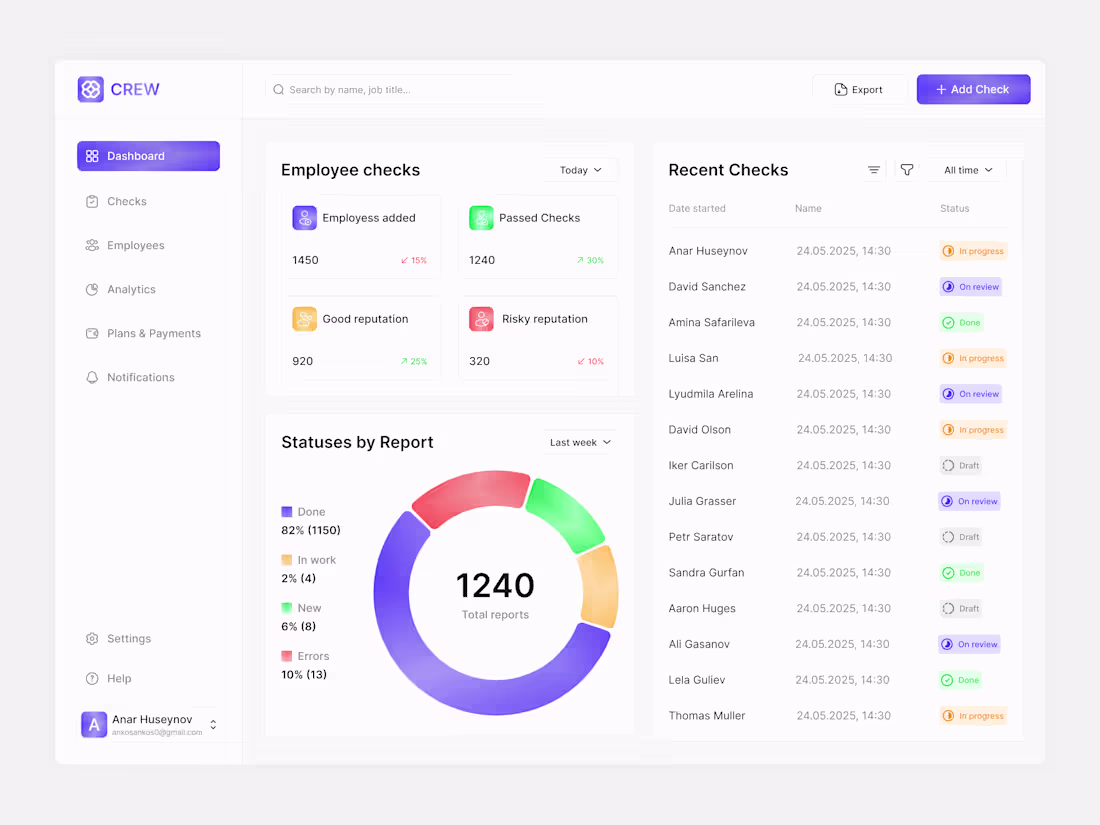Click the sort lines icon in Recent Checks
The width and height of the screenshot is (1100, 825).
coord(874,169)
